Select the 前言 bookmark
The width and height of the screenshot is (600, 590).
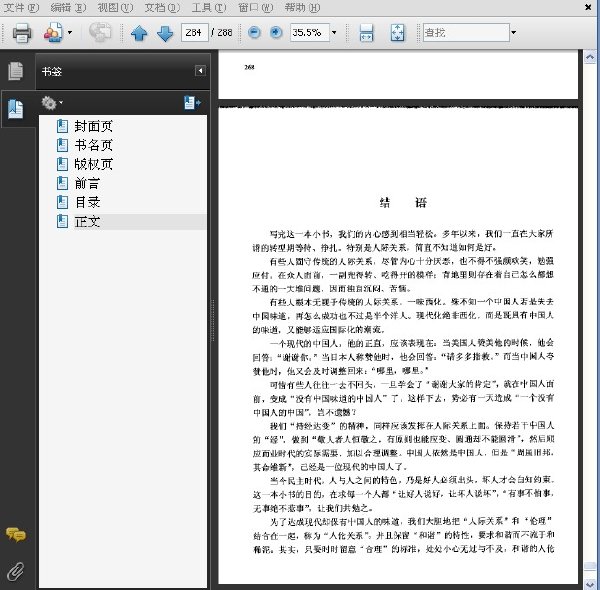click(x=87, y=183)
